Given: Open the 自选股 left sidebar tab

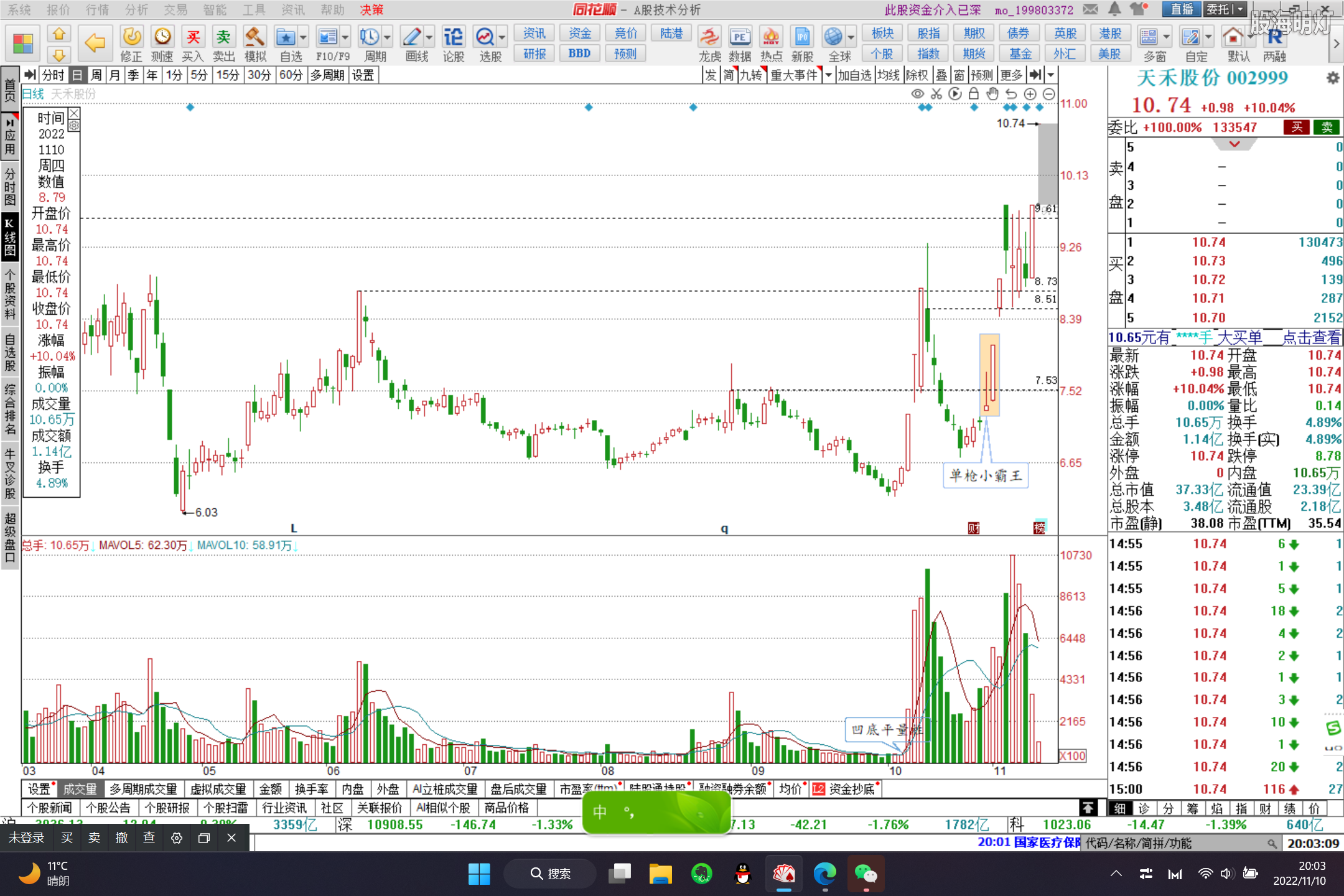Looking at the screenshot, I should [10, 353].
